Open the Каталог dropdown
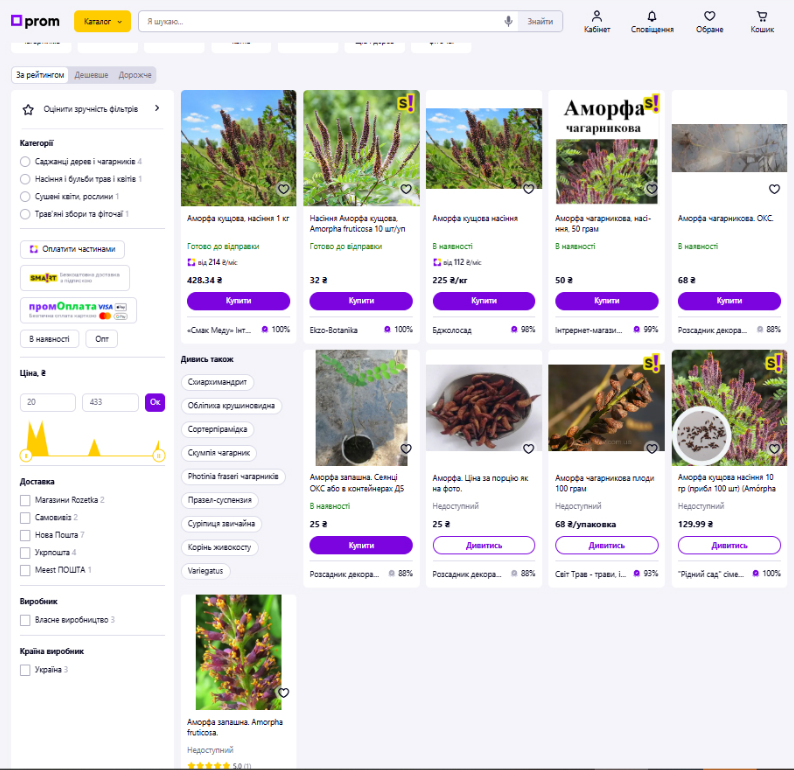 click(x=102, y=21)
